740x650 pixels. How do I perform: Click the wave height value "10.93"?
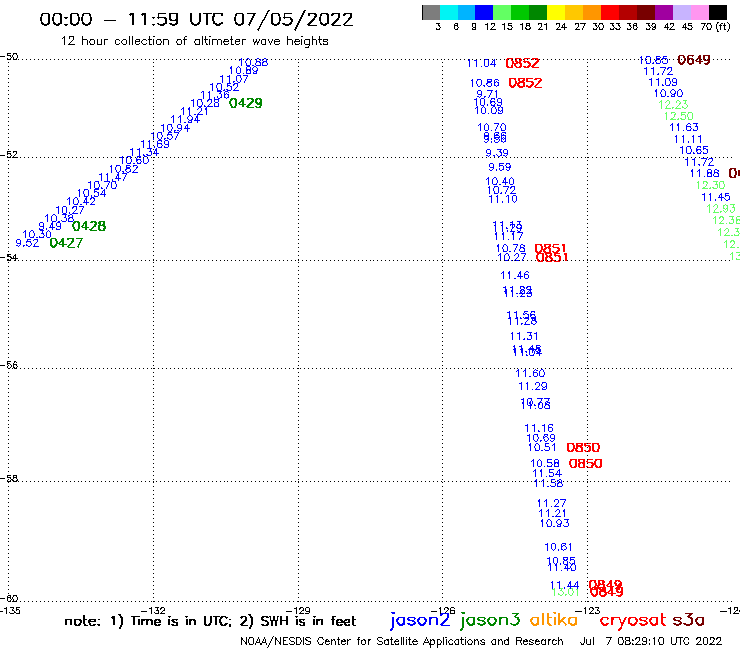tap(555, 523)
